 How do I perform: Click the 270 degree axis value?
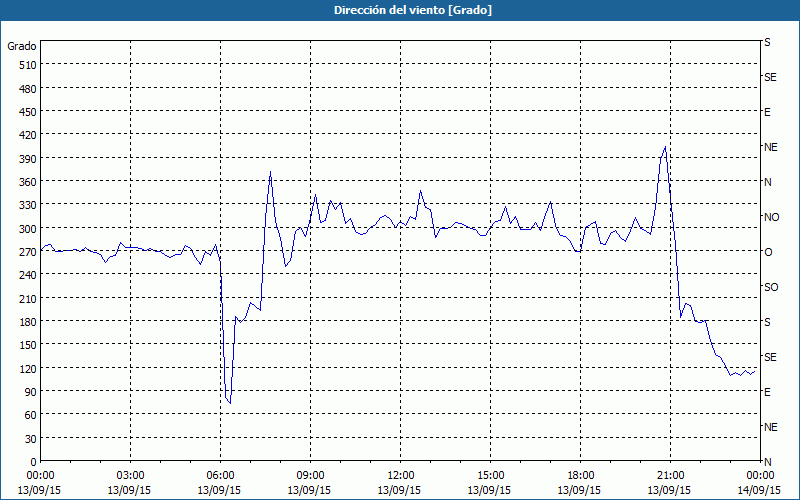click(29, 252)
